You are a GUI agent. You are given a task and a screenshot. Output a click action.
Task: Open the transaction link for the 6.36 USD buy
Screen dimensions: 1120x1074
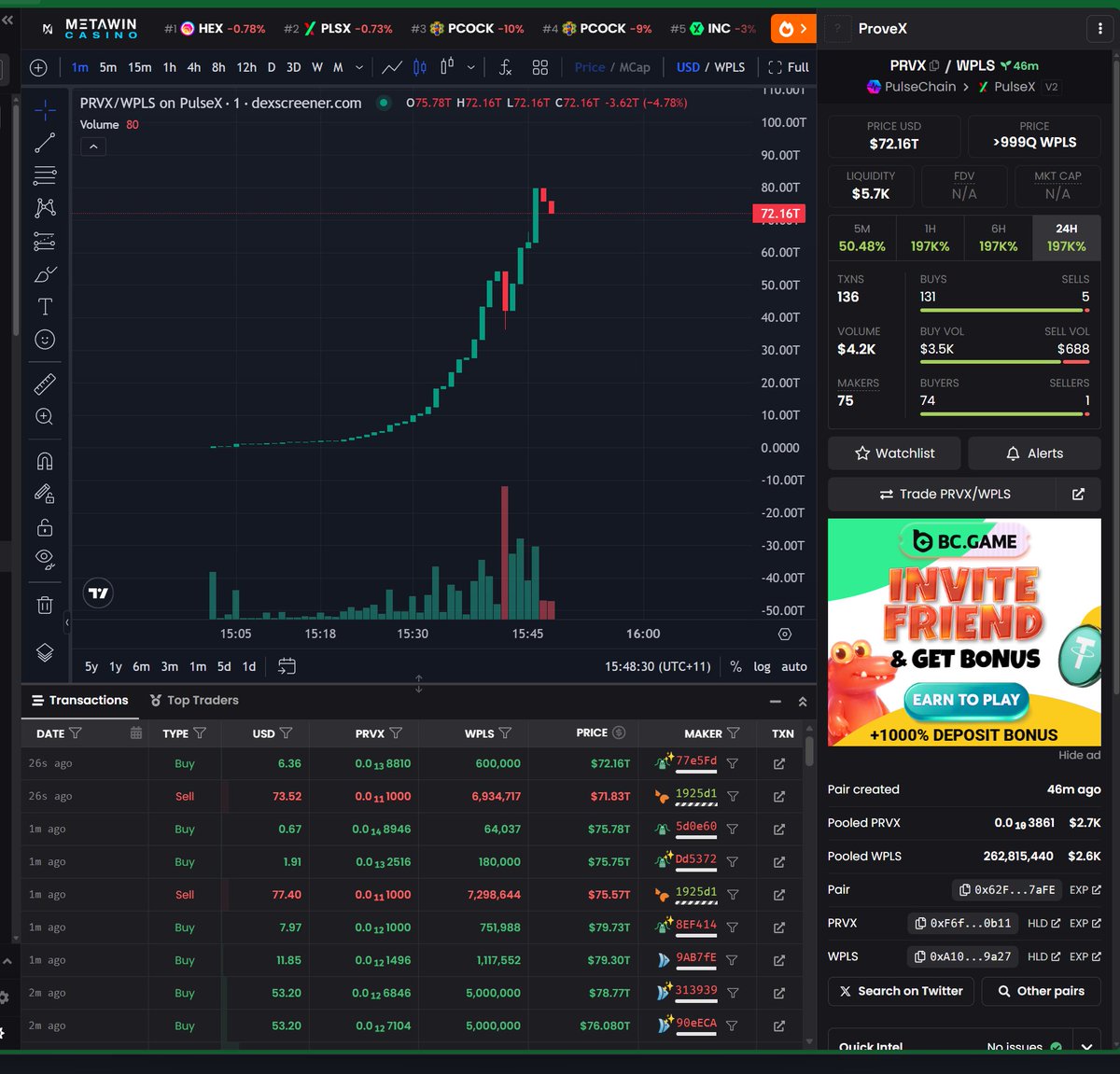779,764
